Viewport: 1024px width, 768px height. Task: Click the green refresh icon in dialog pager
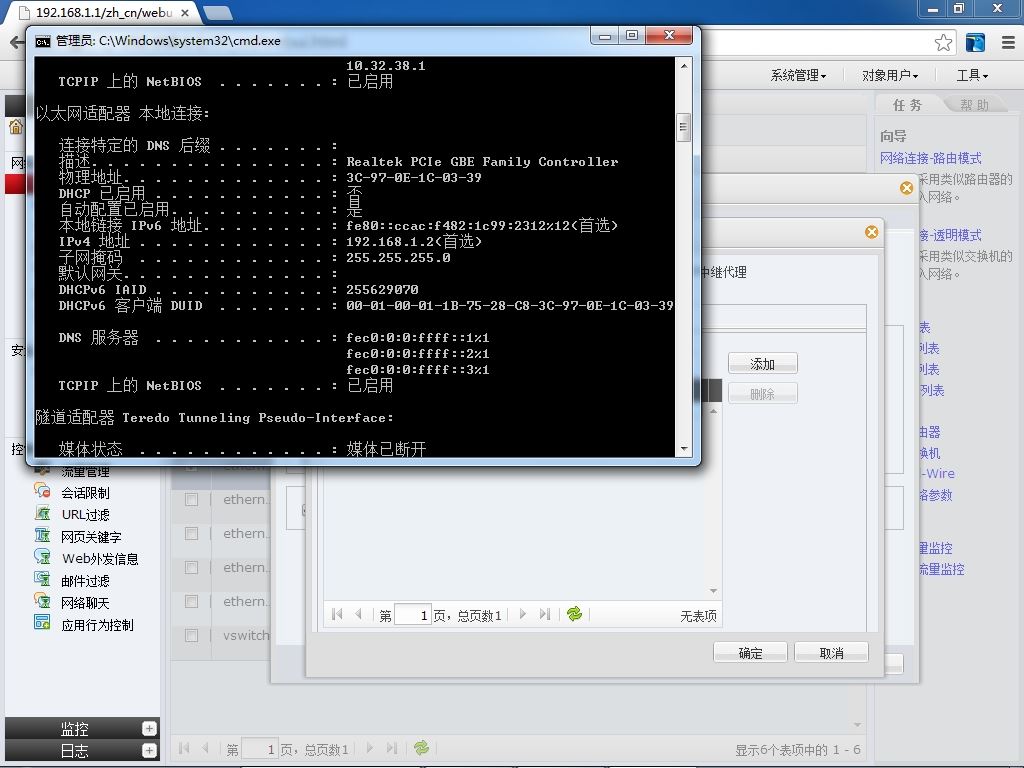[575, 614]
